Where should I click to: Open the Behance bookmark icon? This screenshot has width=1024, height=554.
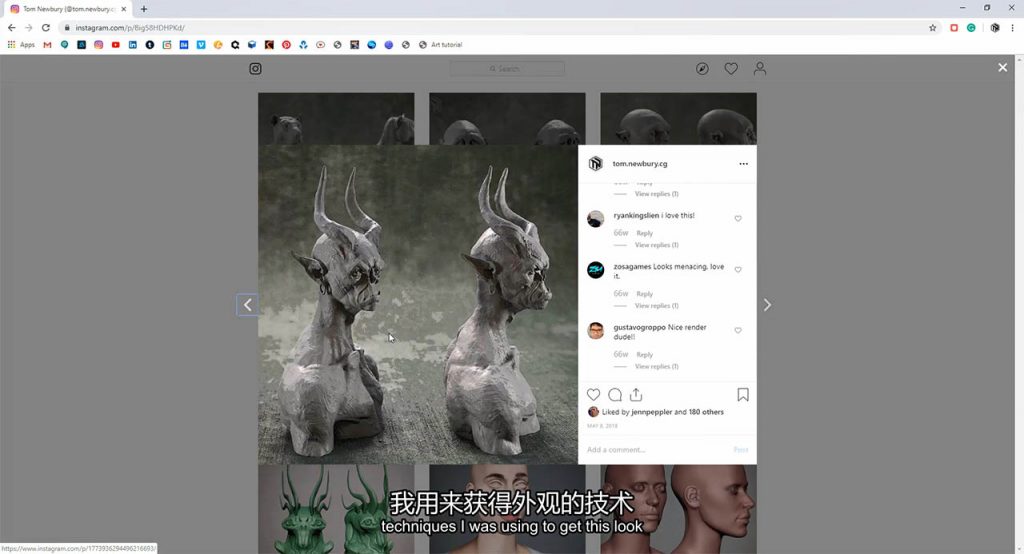(x=184, y=44)
